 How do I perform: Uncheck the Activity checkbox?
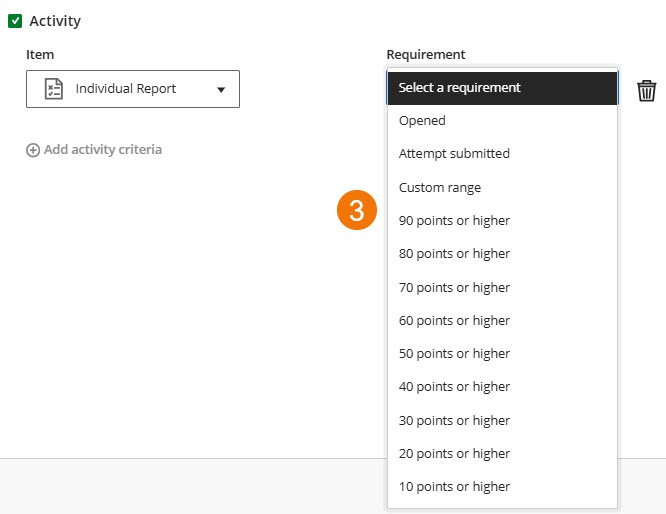tap(15, 21)
